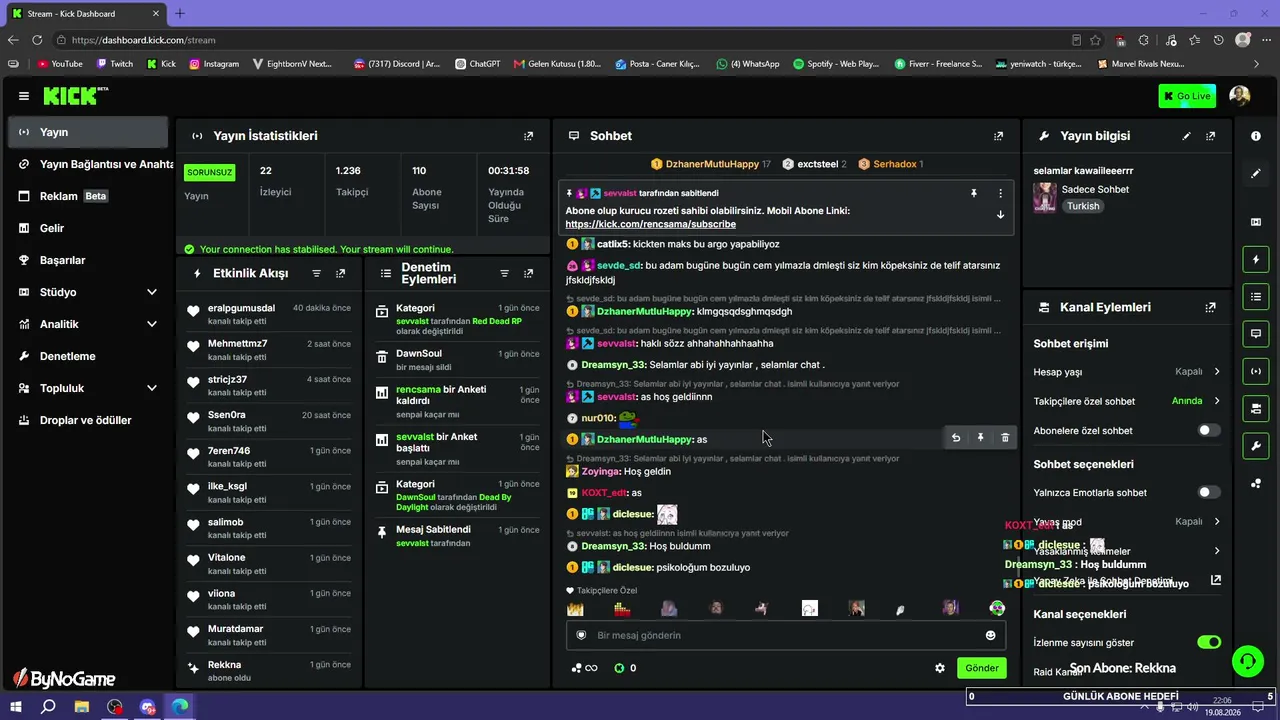Screen dimensions: 1280x720
Task: Pop out the Etkinlik Akışı panel
Action: click(x=341, y=273)
